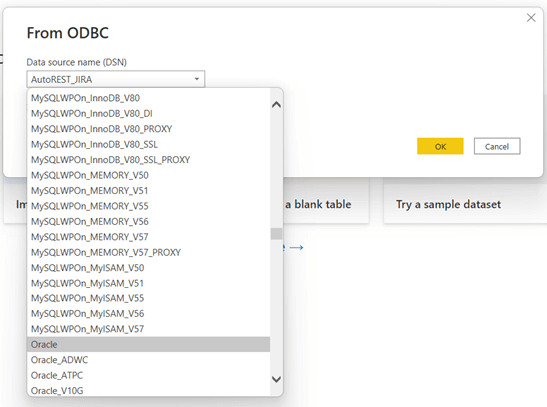
Task: Pick MySQLWPOn_MEMORY_V56
Action: coord(148,221)
